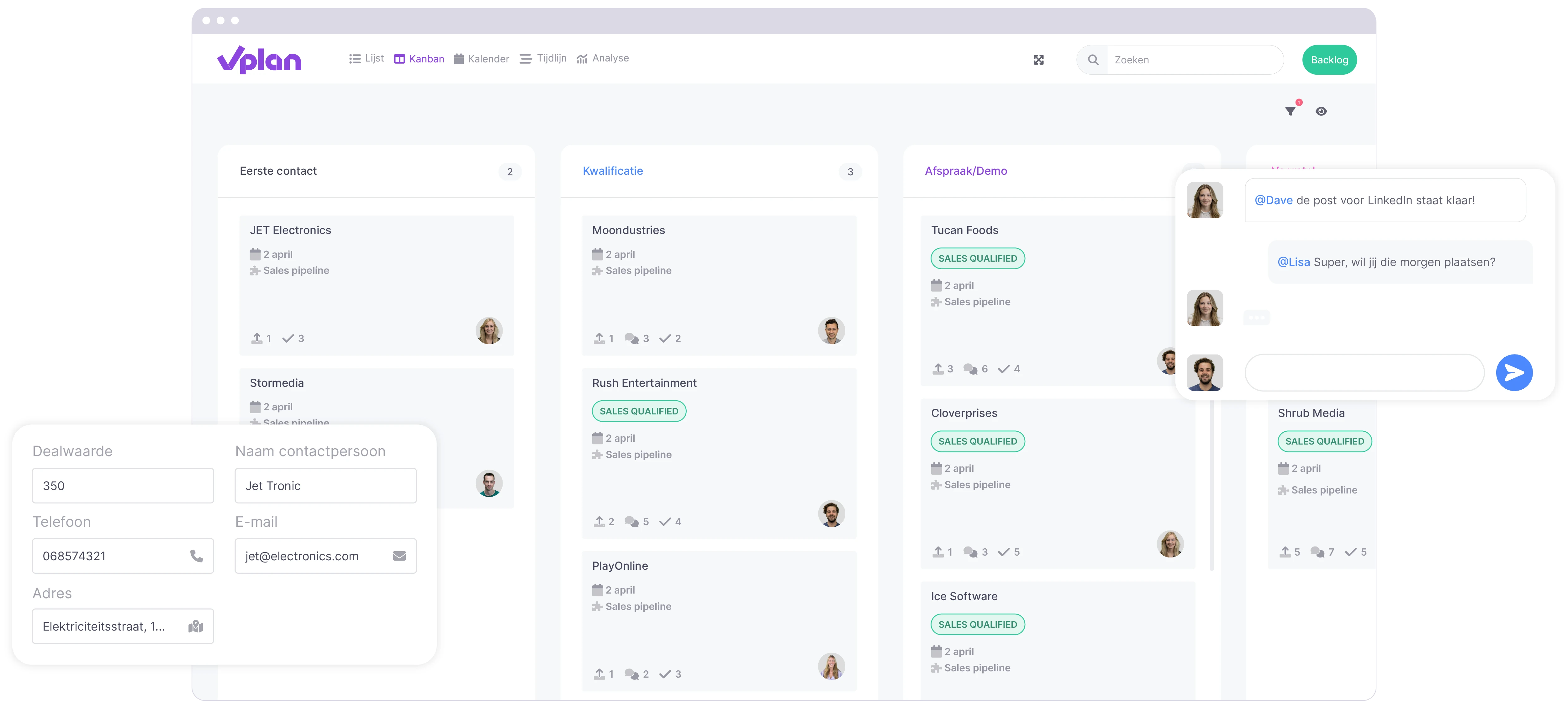Click the search magnifier icon
The height and width of the screenshot is (709, 1568).
(1093, 60)
